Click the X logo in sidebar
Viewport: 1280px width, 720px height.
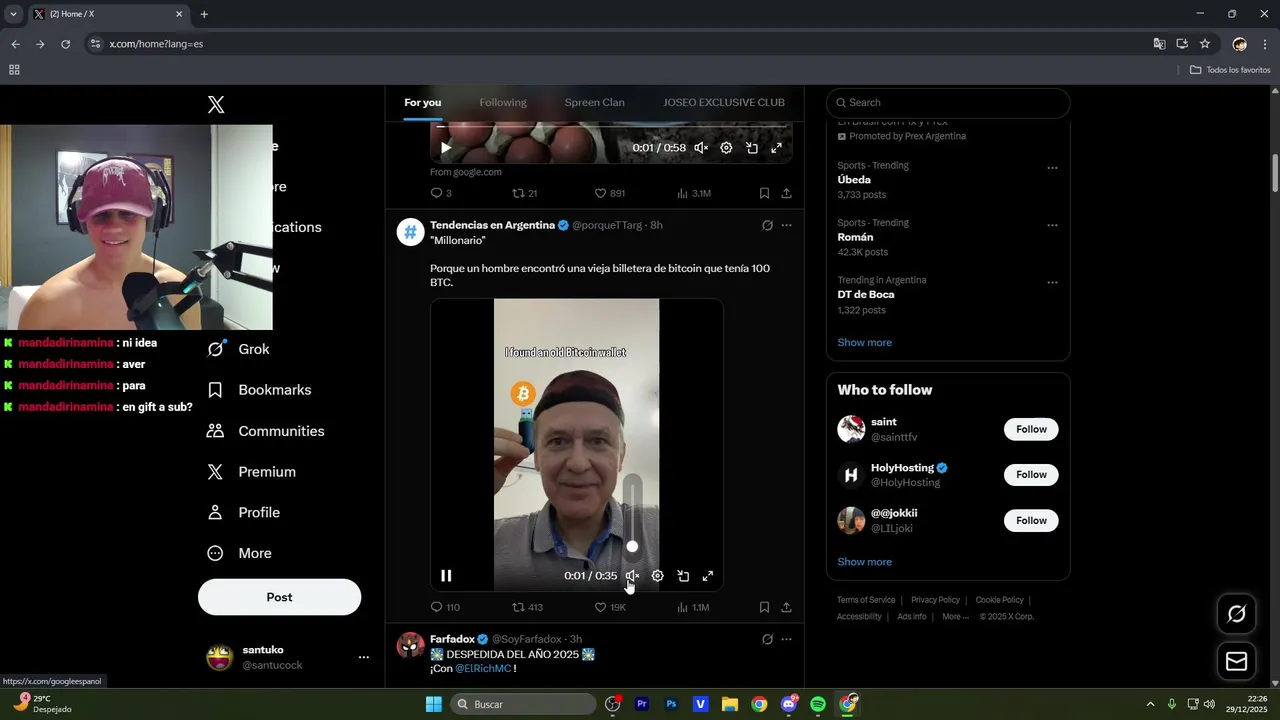click(x=216, y=104)
